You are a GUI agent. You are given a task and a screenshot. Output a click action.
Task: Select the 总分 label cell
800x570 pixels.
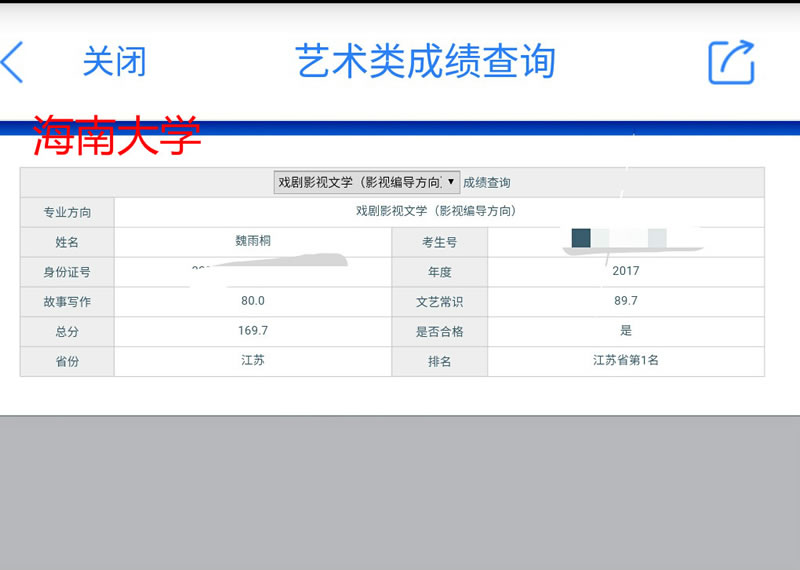[67, 332]
